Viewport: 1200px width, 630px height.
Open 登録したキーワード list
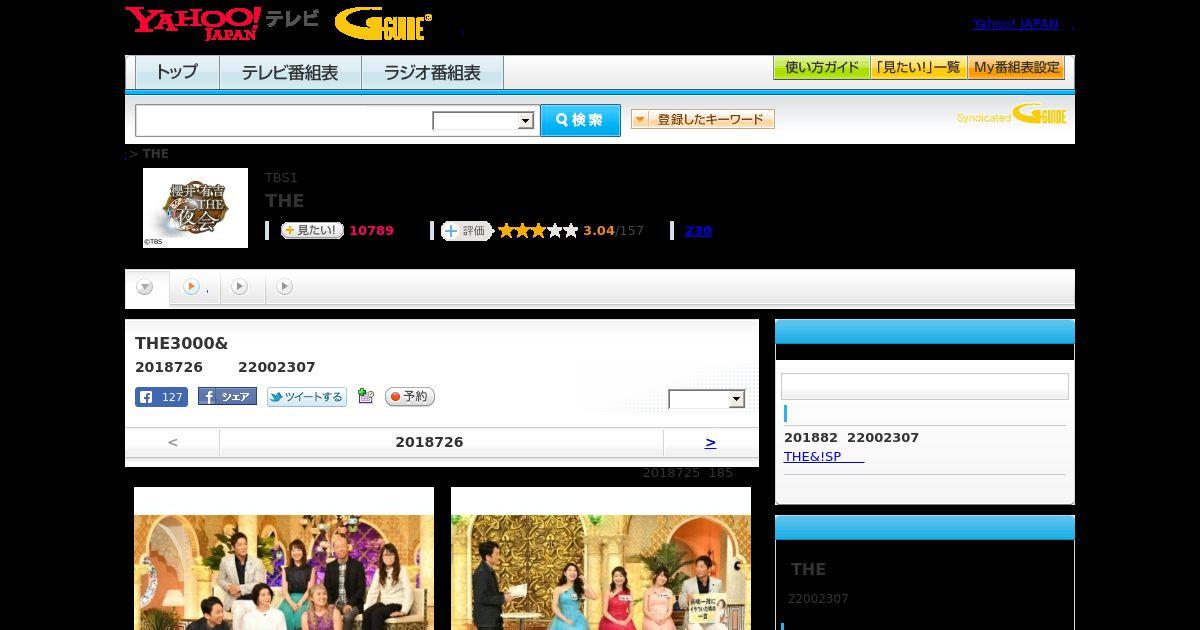[x=703, y=119]
